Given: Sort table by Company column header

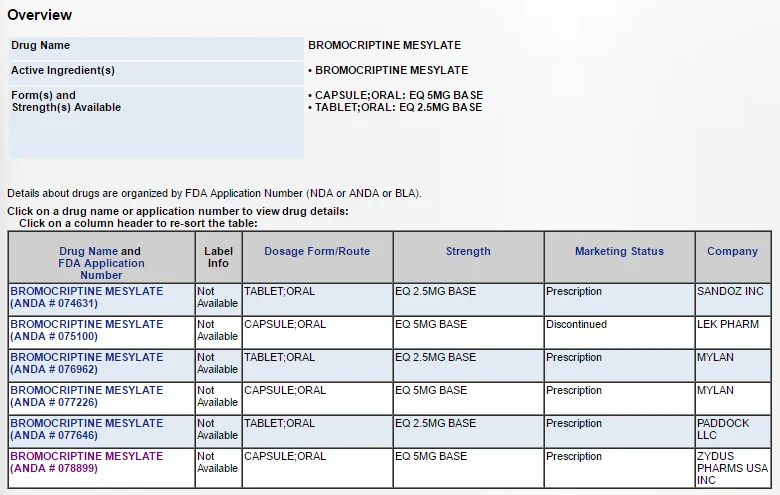Looking at the screenshot, I should coord(732,251).
